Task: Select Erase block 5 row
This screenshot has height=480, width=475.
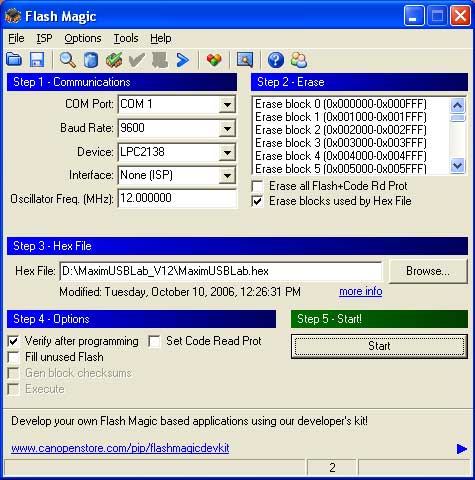Action: (341, 168)
